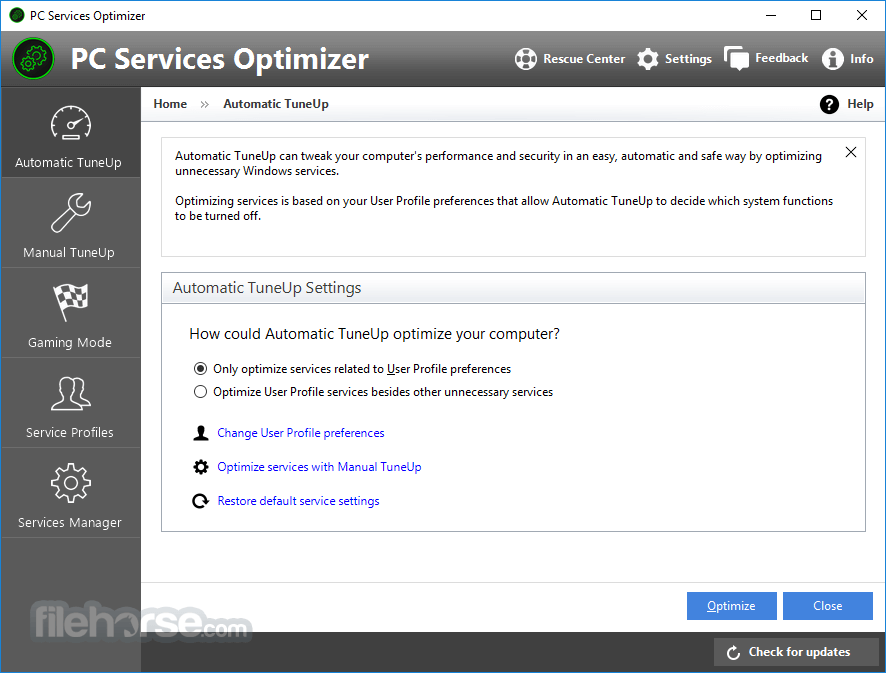886x673 pixels.
Task: Click Restore default service settings link
Action: pyautogui.click(x=298, y=501)
